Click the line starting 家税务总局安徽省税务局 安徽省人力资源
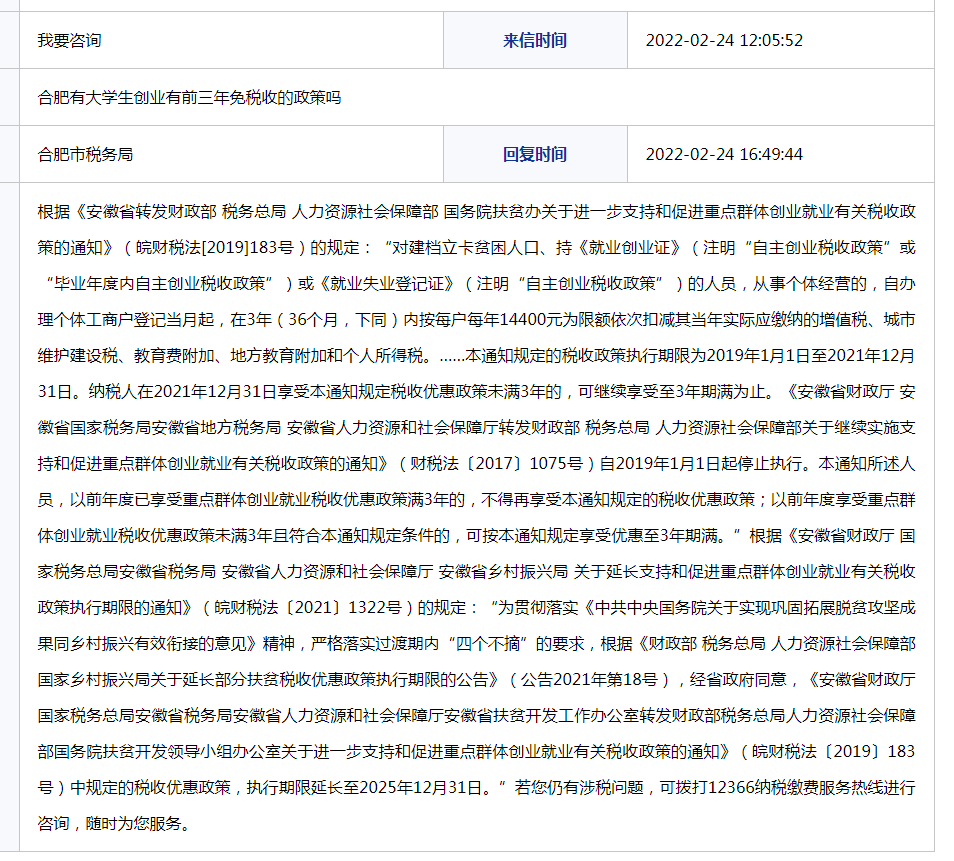Screen dimensions: 954x861 [476, 571]
